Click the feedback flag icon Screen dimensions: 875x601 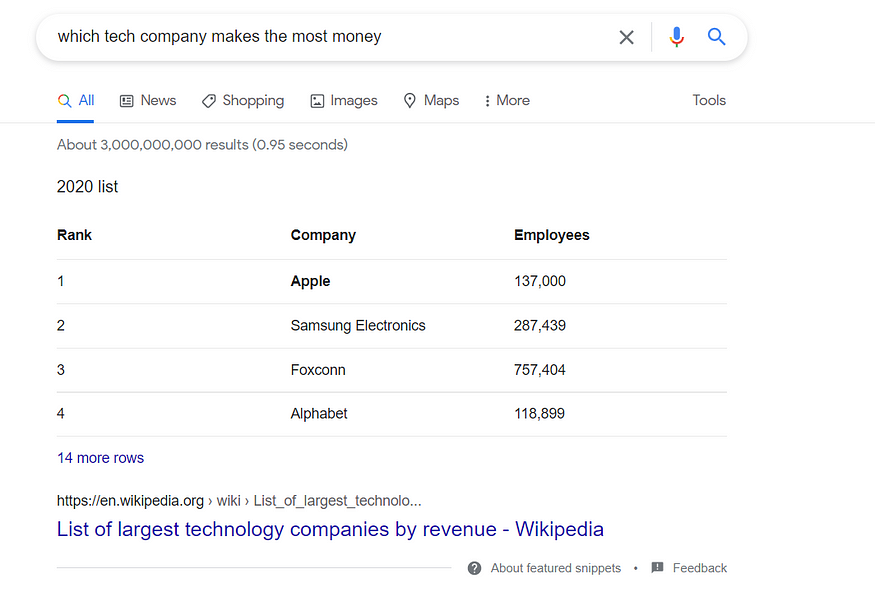(x=657, y=568)
